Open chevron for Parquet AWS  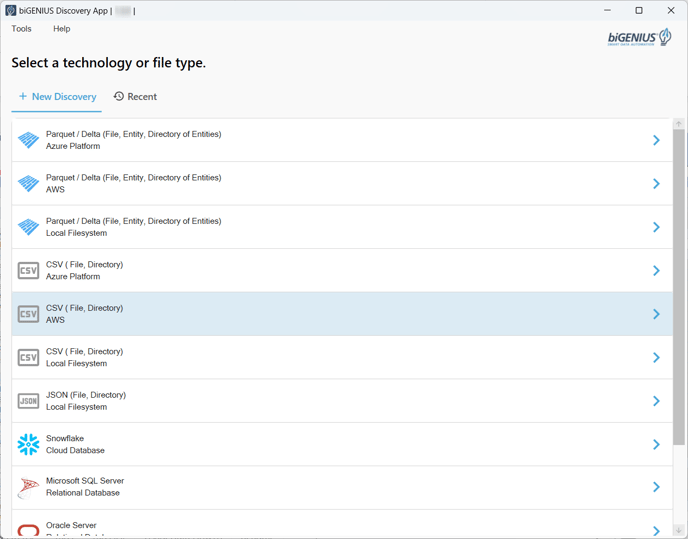[x=656, y=183]
